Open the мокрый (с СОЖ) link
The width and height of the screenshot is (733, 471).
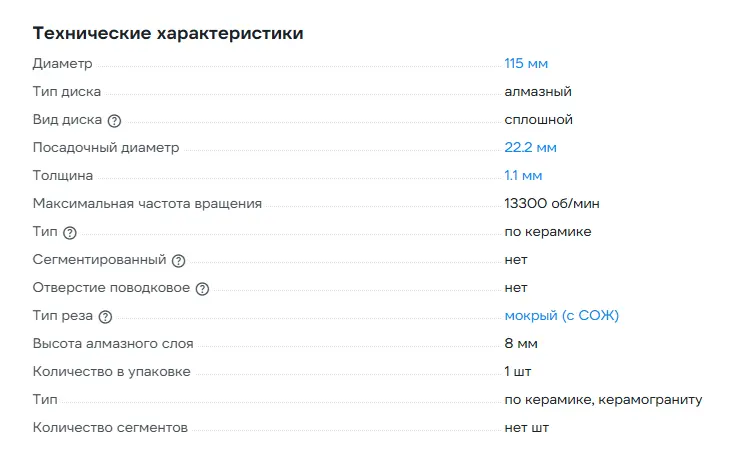[x=562, y=316]
